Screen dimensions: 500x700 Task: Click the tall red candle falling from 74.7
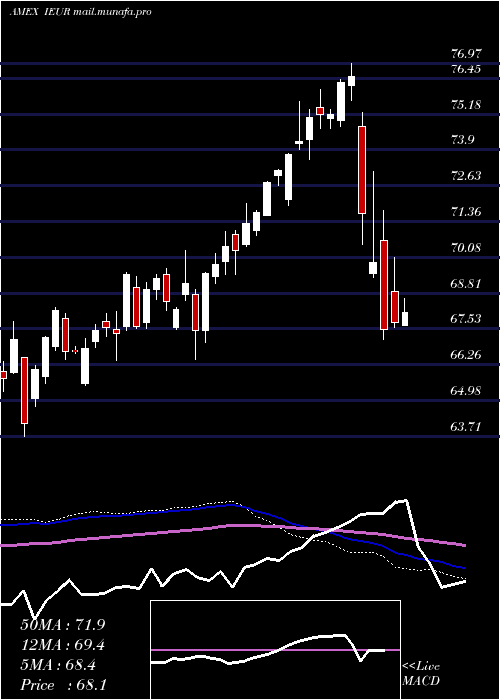pyautogui.click(x=362, y=170)
